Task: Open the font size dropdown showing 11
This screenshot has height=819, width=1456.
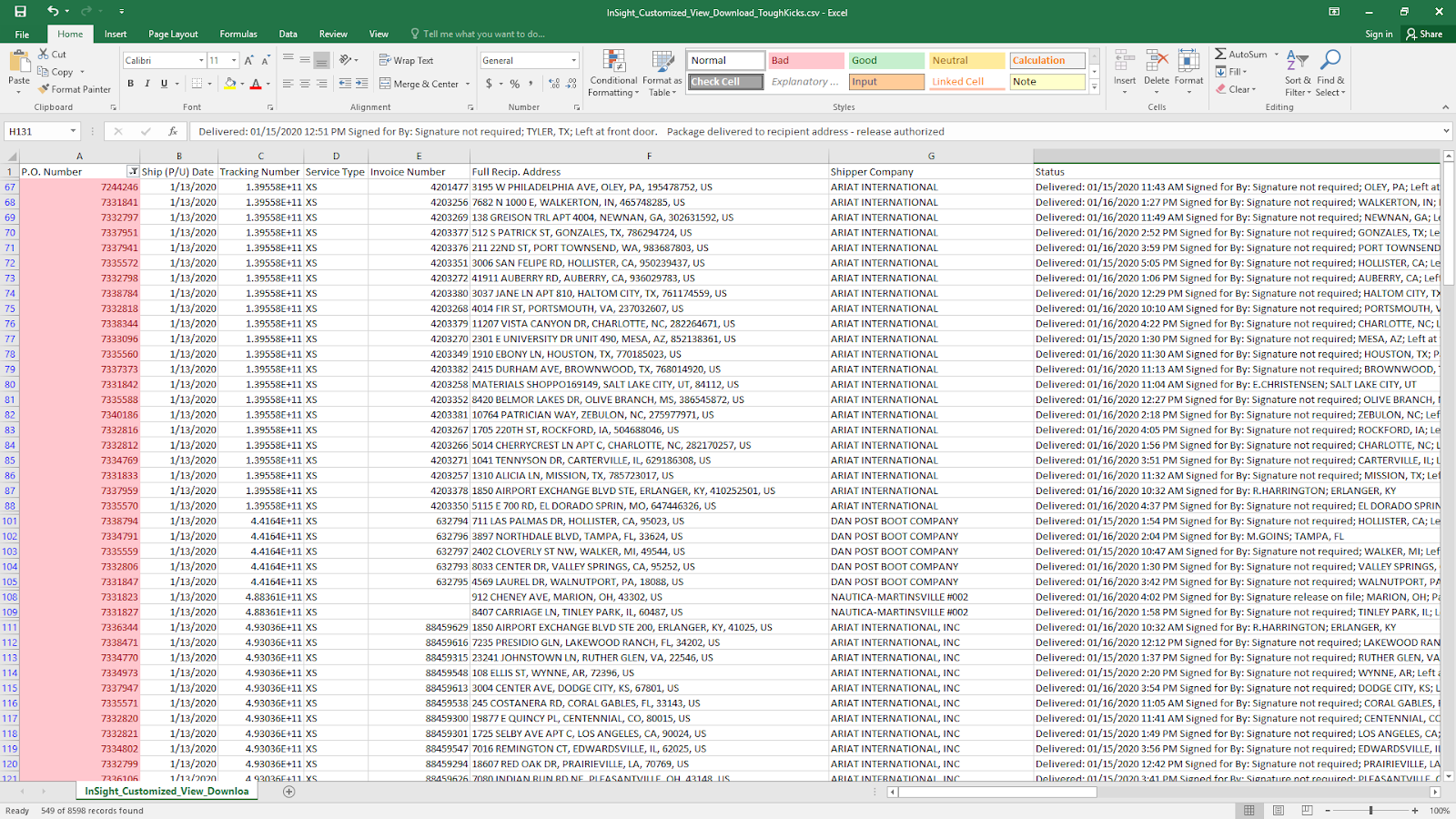Action: click(234, 60)
